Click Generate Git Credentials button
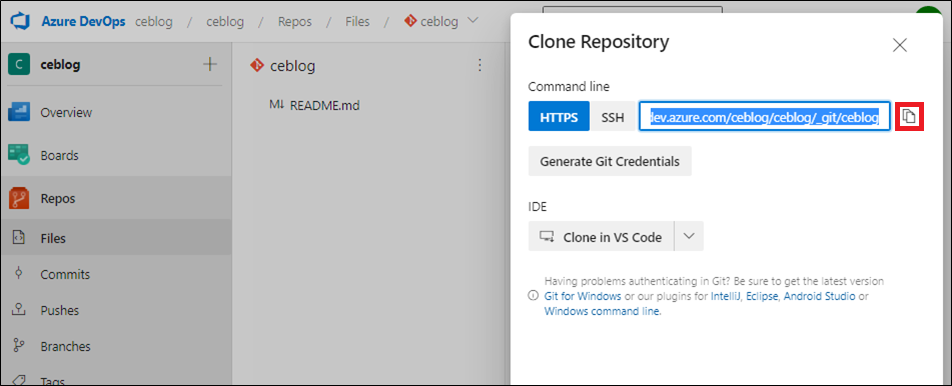 [x=610, y=161]
